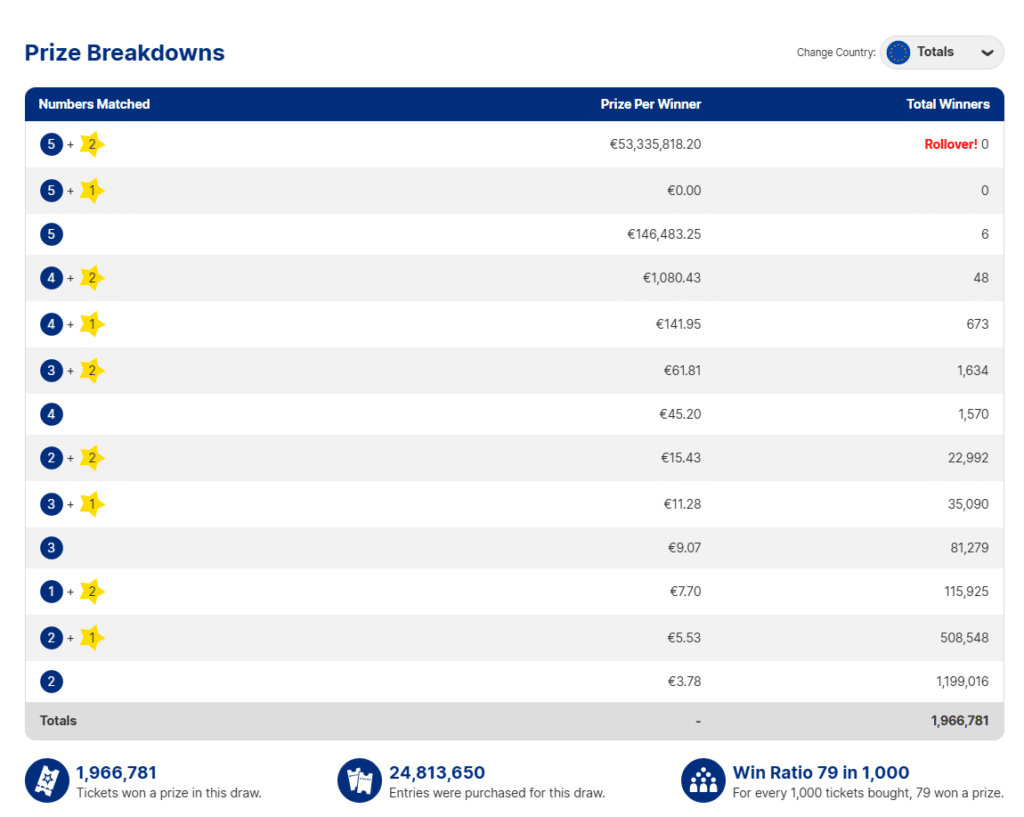The height and width of the screenshot is (817, 1024).
Task: Click the 3 ball in €61.81 row
Action: point(52,371)
